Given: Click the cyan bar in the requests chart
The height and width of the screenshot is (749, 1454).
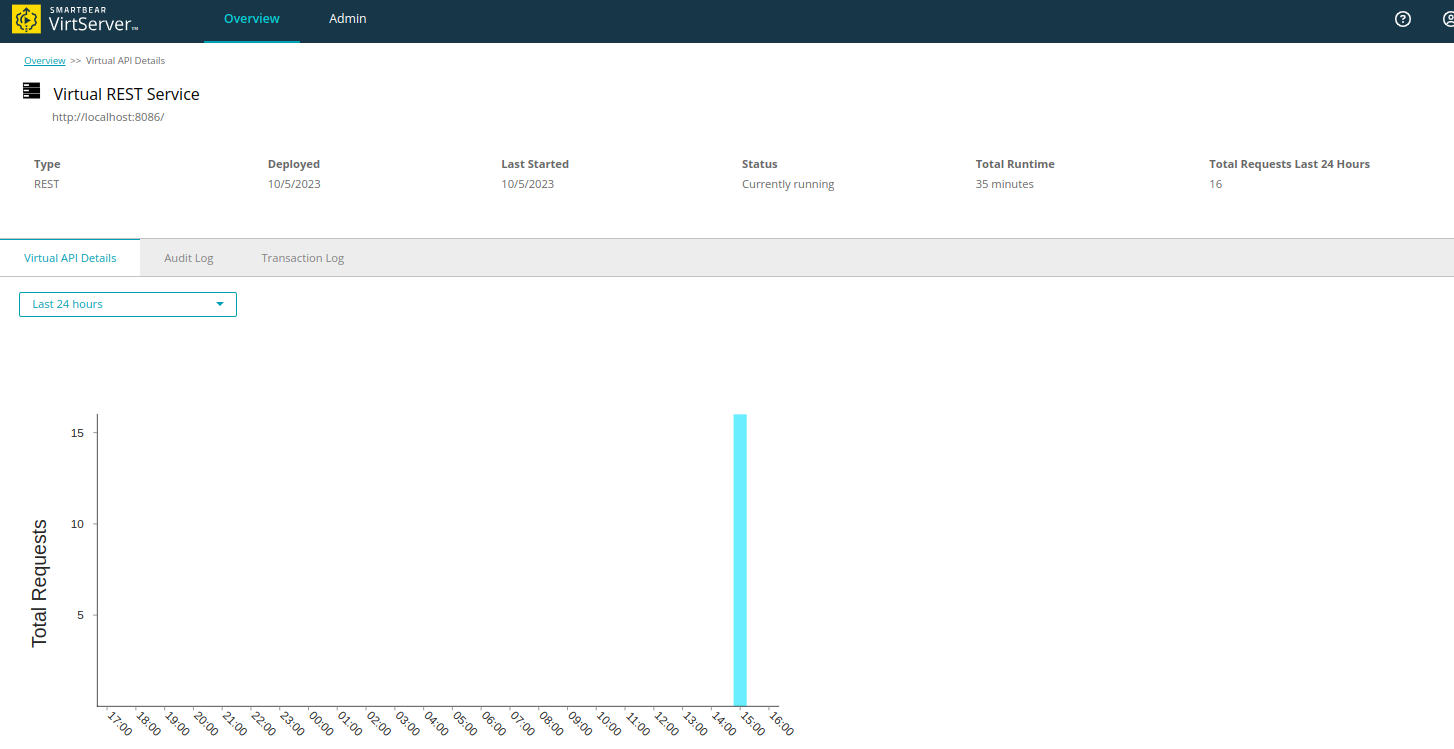Looking at the screenshot, I should click(x=740, y=560).
